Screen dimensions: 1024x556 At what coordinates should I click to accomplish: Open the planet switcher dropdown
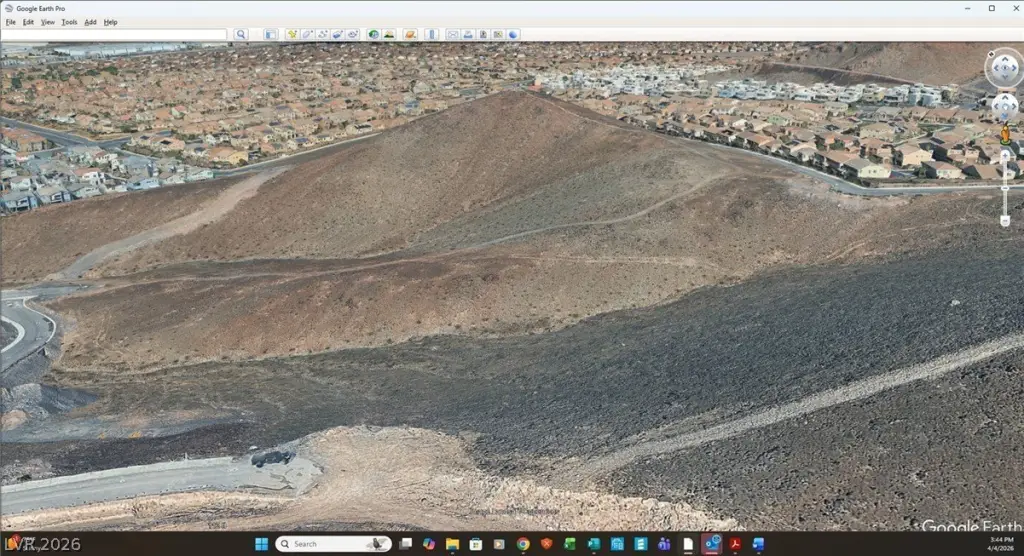410,34
